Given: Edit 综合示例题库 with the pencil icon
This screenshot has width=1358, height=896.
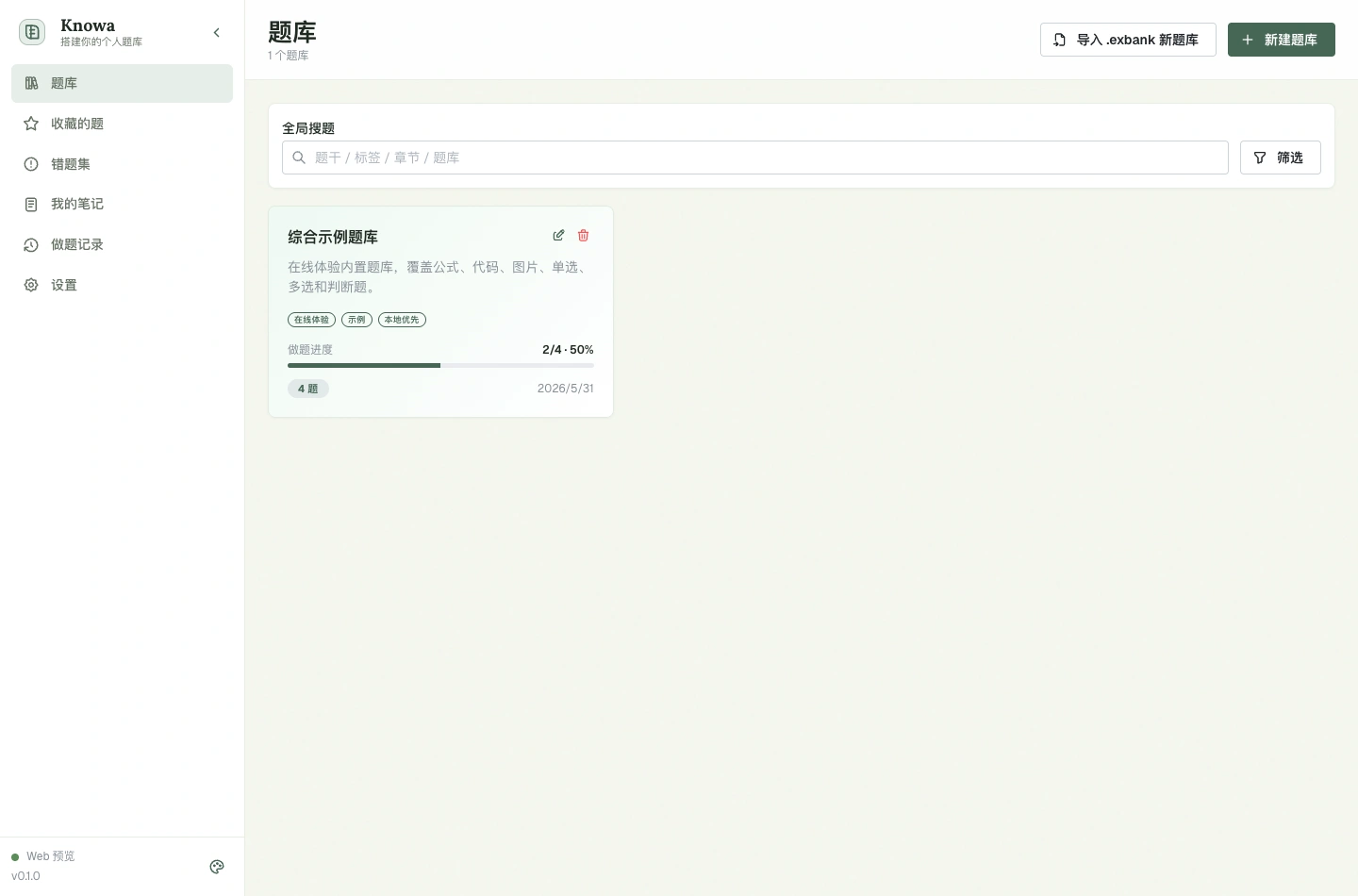Looking at the screenshot, I should click(x=558, y=235).
